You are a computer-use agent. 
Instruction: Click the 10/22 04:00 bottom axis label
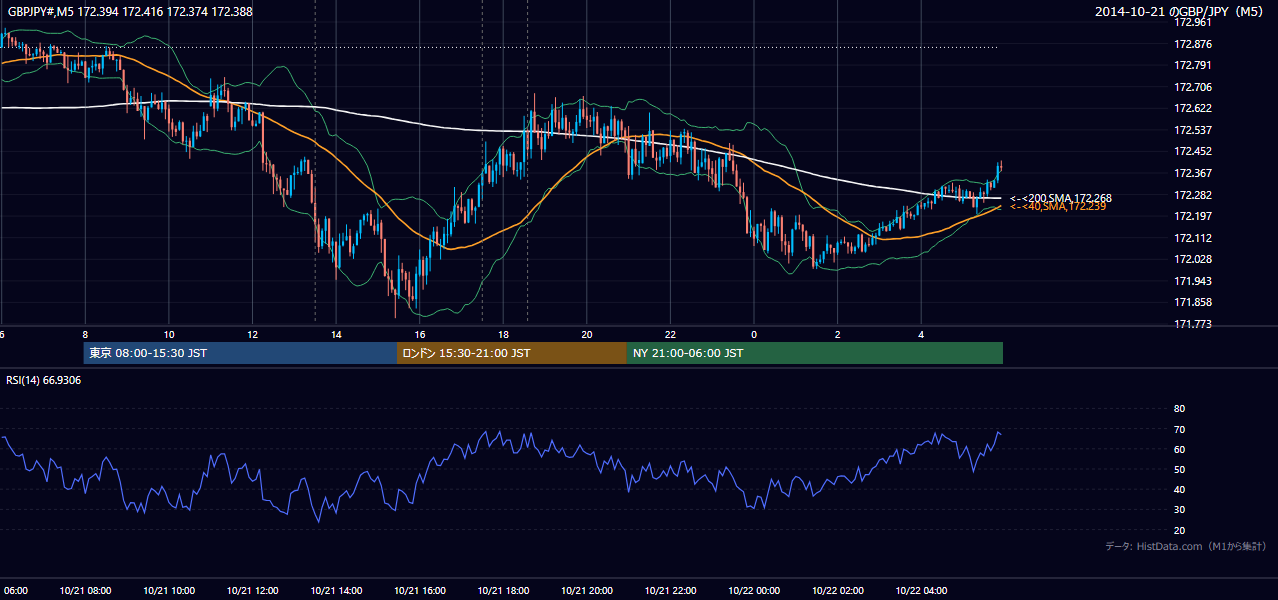[x=921, y=590]
